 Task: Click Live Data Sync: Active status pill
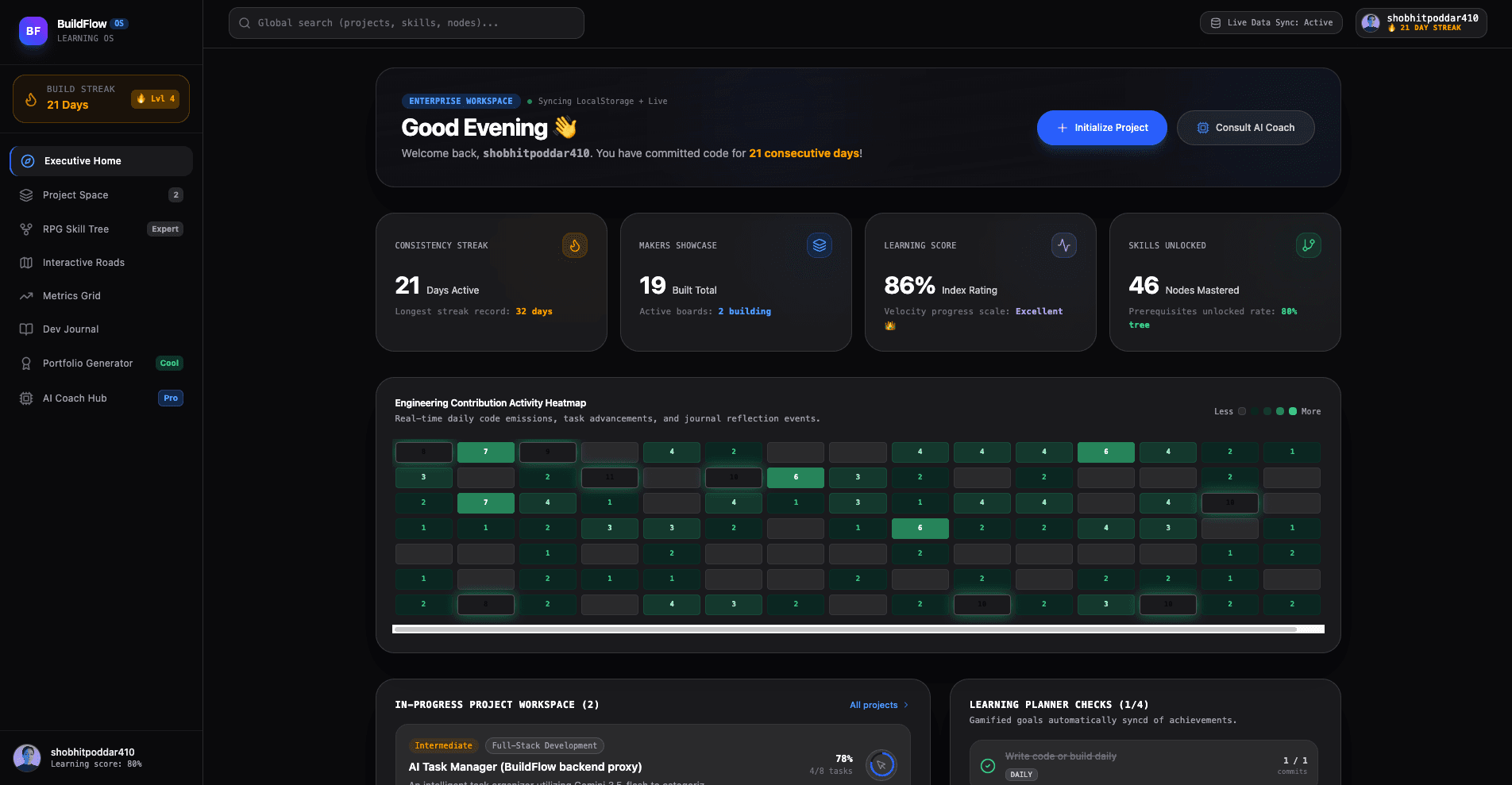[x=1271, y=23]
